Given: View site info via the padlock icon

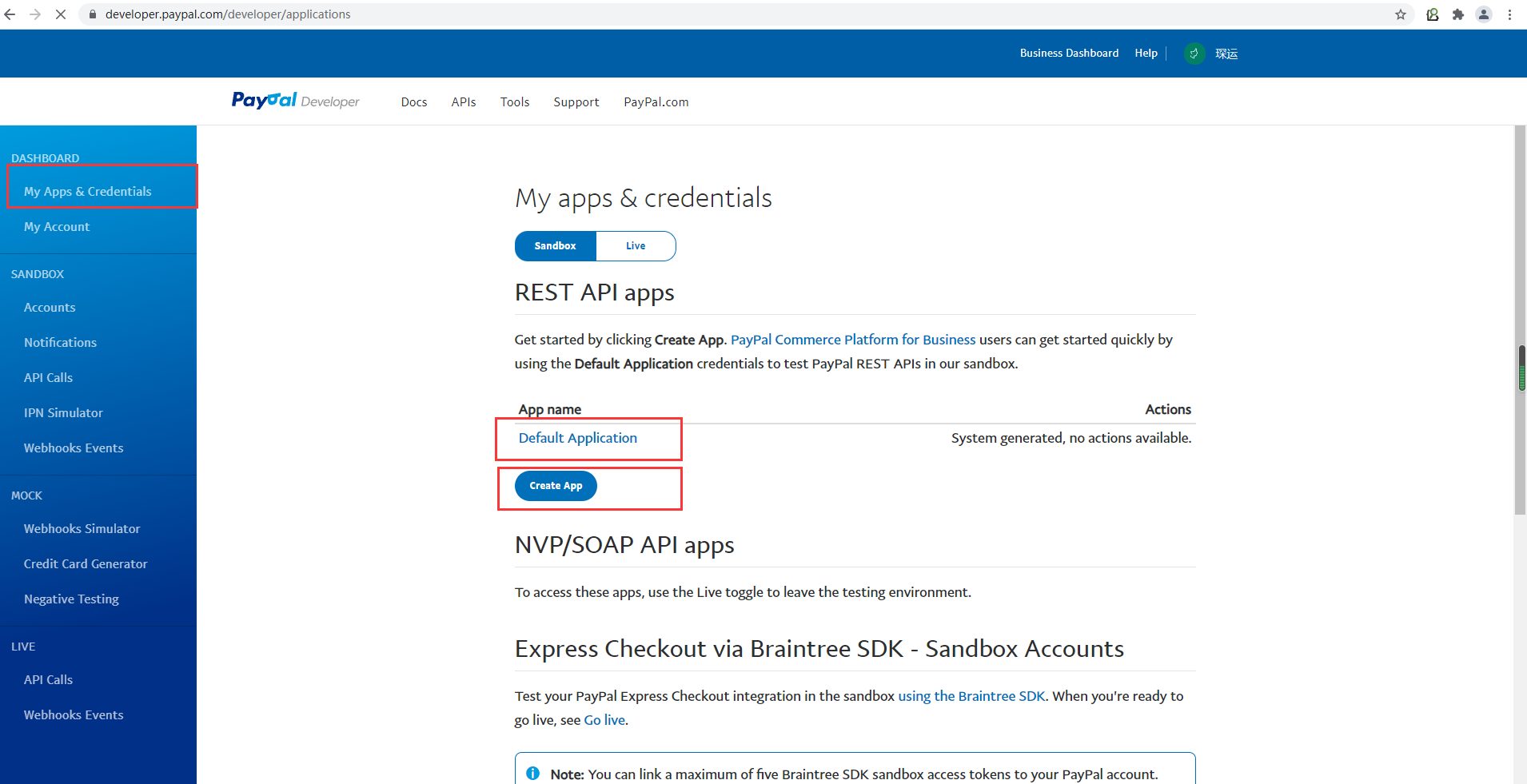Looking at the screenshot, I should 93,14.
